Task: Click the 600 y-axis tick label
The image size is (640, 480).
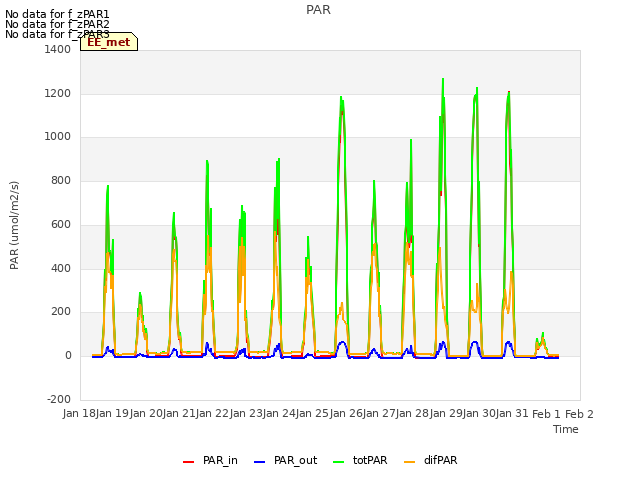Action: tap(61, 224)
